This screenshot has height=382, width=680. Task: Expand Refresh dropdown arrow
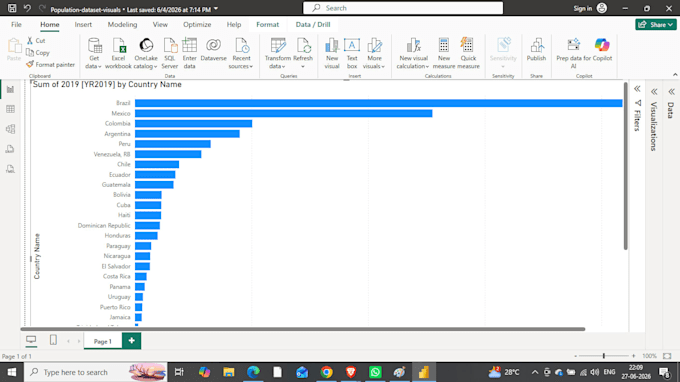(x=303, y=67)
